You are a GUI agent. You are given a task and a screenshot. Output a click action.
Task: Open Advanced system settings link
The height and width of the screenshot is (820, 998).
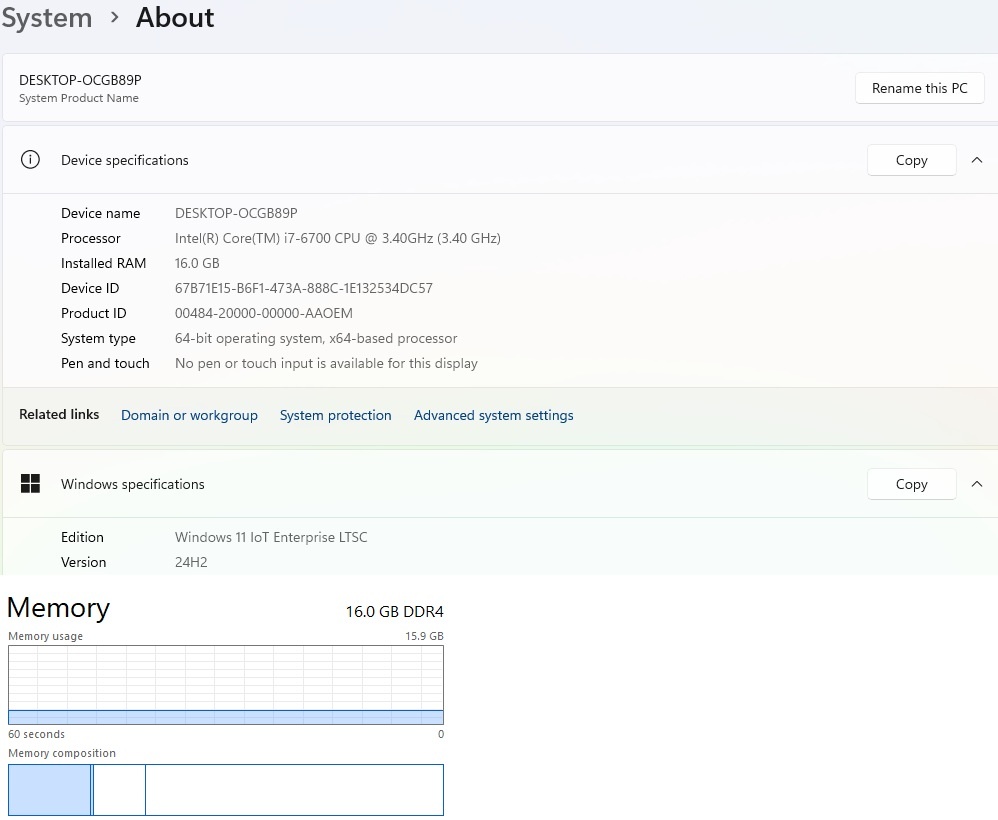[x=493, y=415]
